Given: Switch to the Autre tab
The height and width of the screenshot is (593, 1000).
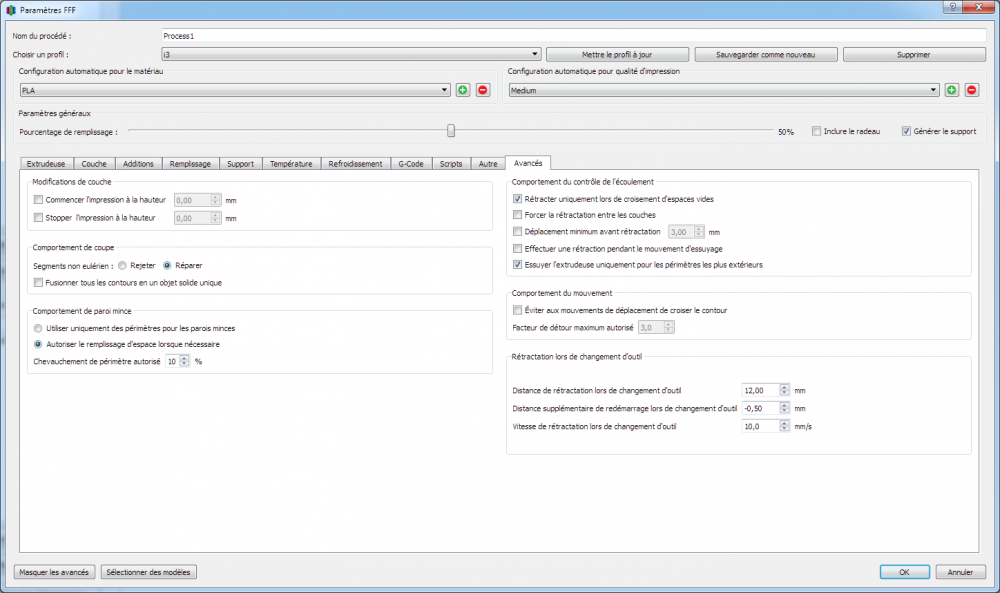Looking at the screenshot, I should click(x=488, y=164).
